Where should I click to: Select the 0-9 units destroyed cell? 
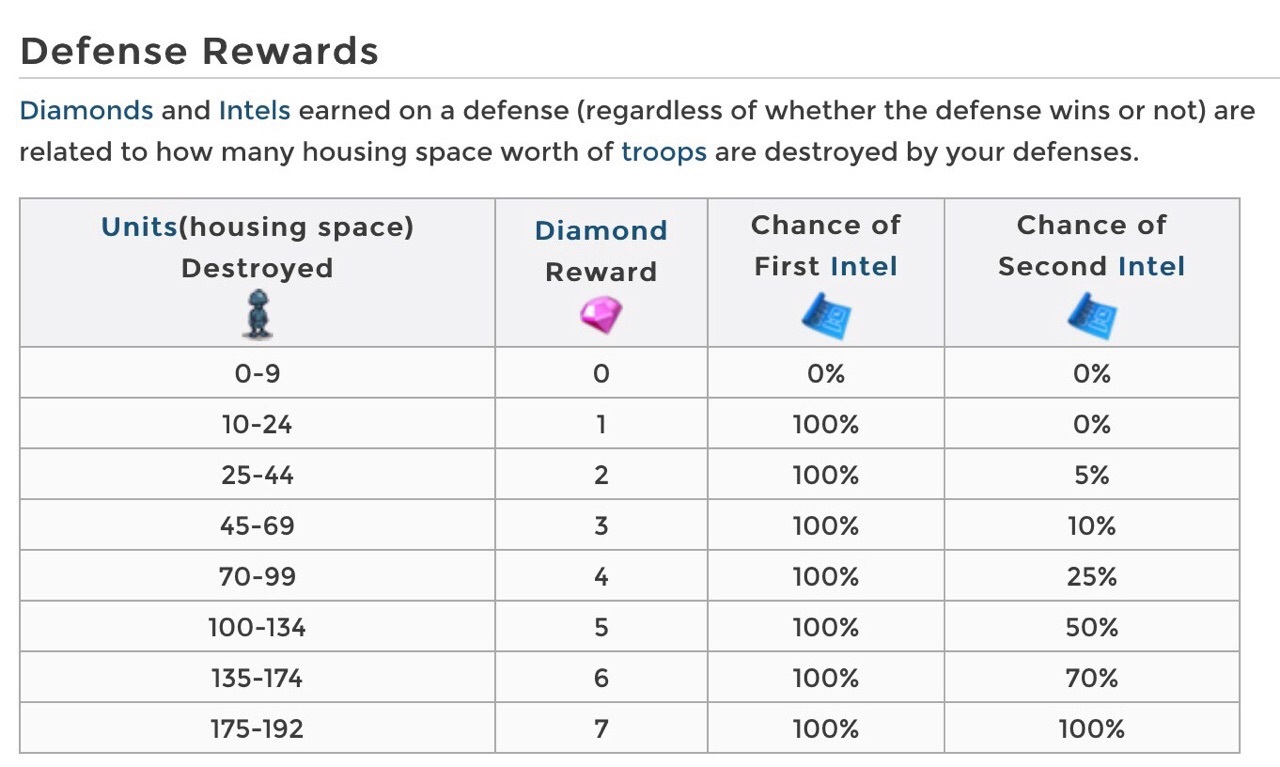coord(257,374)
